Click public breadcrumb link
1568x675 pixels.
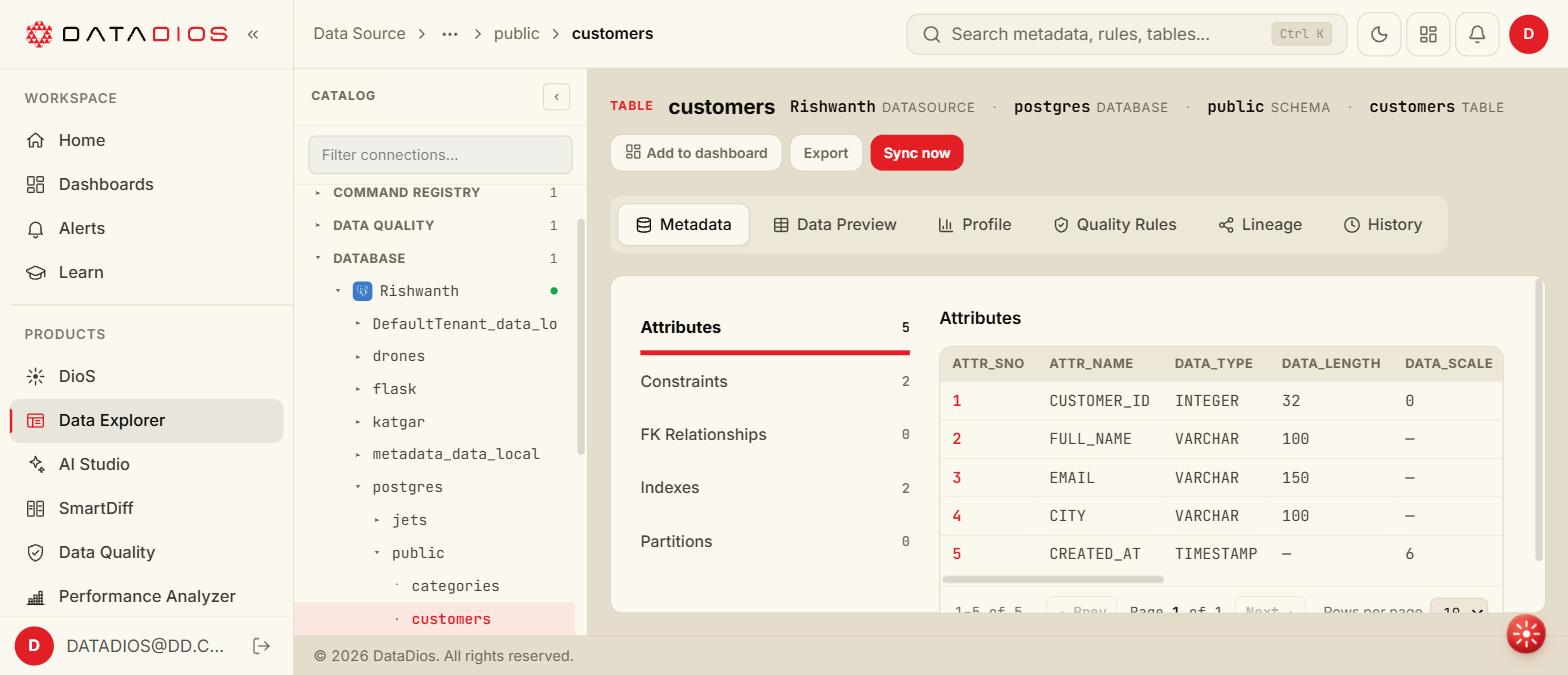(516, 34)
